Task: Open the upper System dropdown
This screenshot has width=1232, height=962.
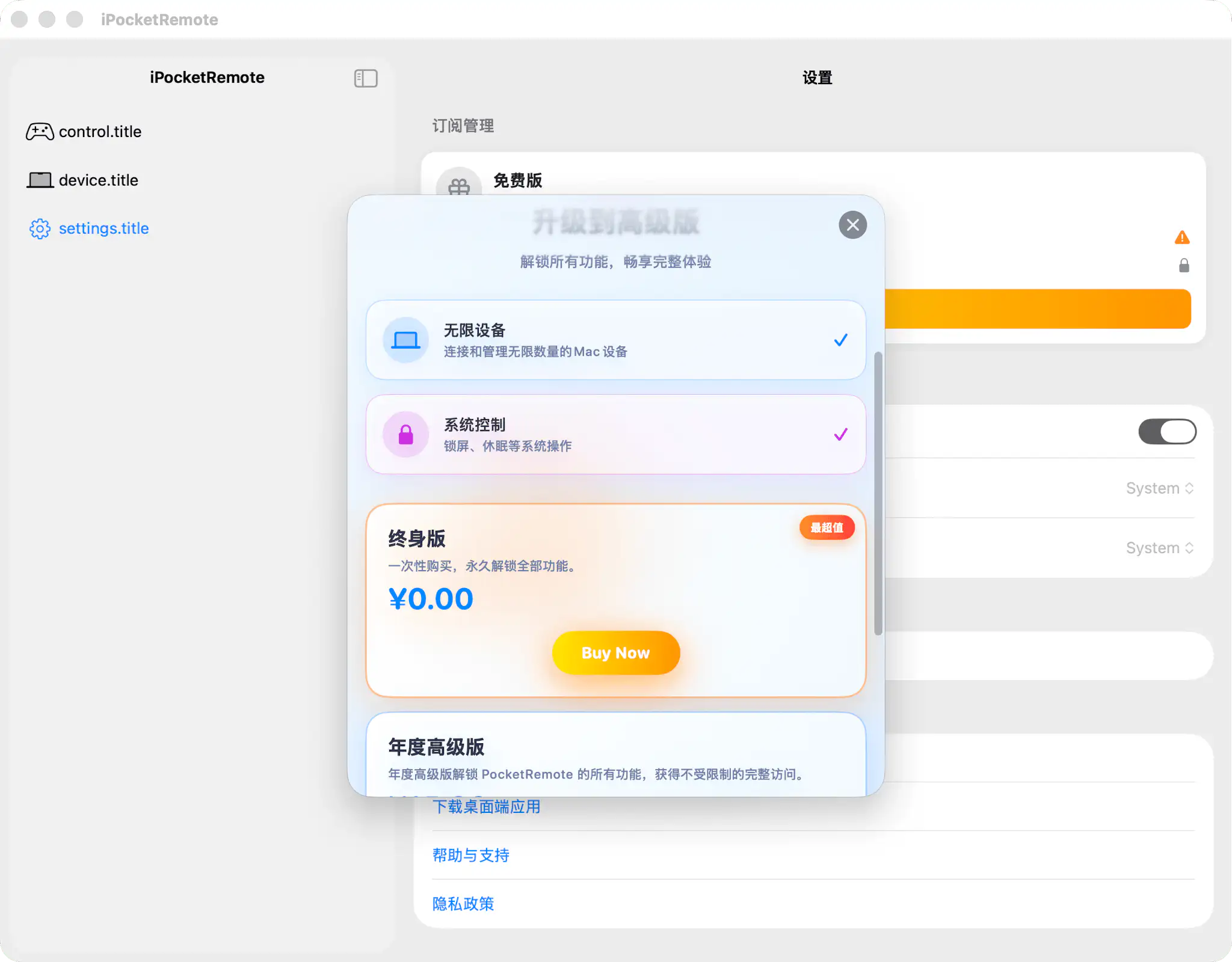Action: 1158,488
